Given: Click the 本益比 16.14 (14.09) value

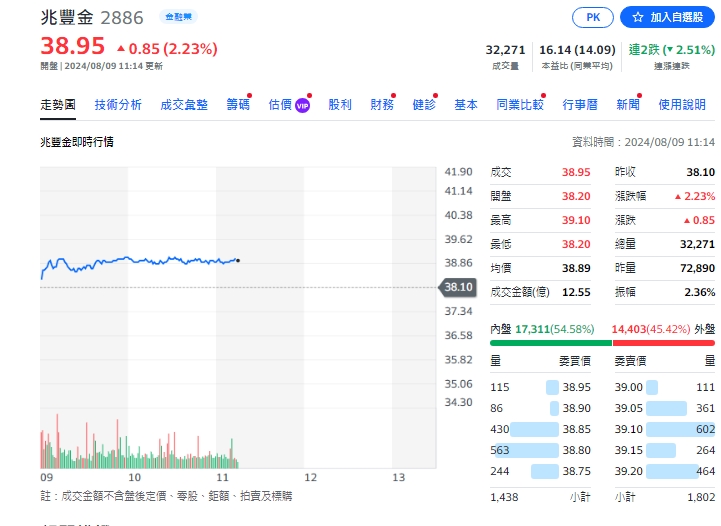Looking at the screenshot, I should [x=577, y=50].
